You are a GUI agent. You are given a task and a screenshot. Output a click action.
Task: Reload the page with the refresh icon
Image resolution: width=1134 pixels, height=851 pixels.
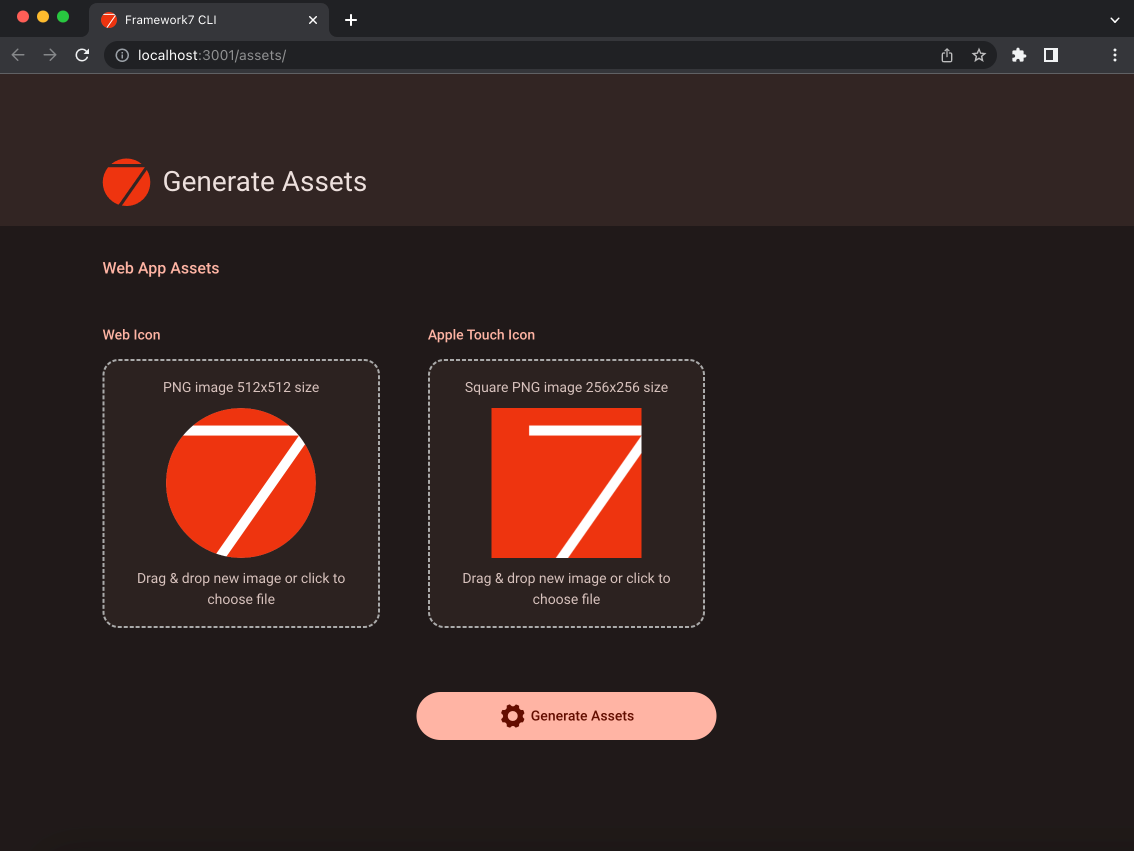tap(82, 55)
